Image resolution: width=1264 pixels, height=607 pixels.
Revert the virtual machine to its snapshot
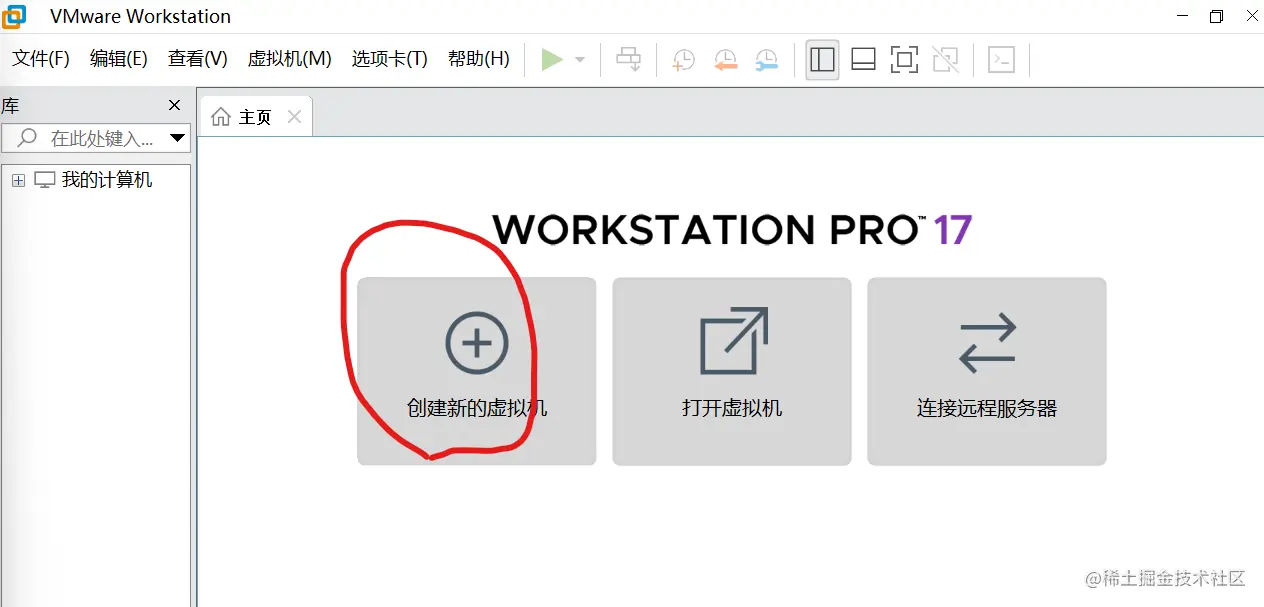click(725, 60)
